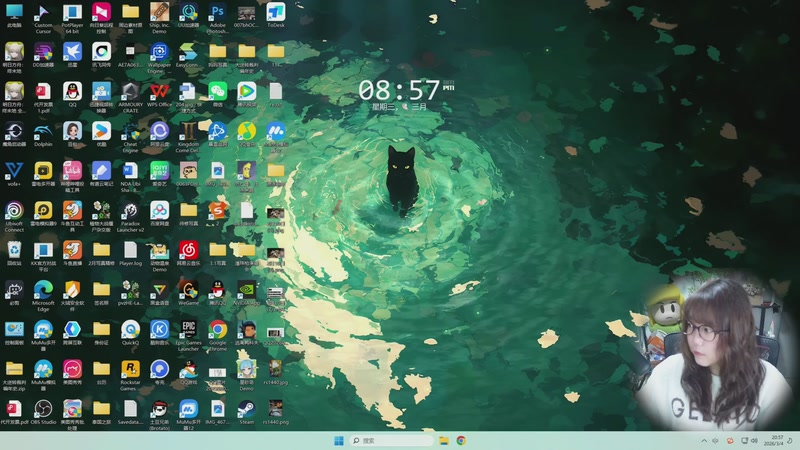800x450 pixels.
Task: Open Cheat Engine shortcut
Action: [130, 136]
